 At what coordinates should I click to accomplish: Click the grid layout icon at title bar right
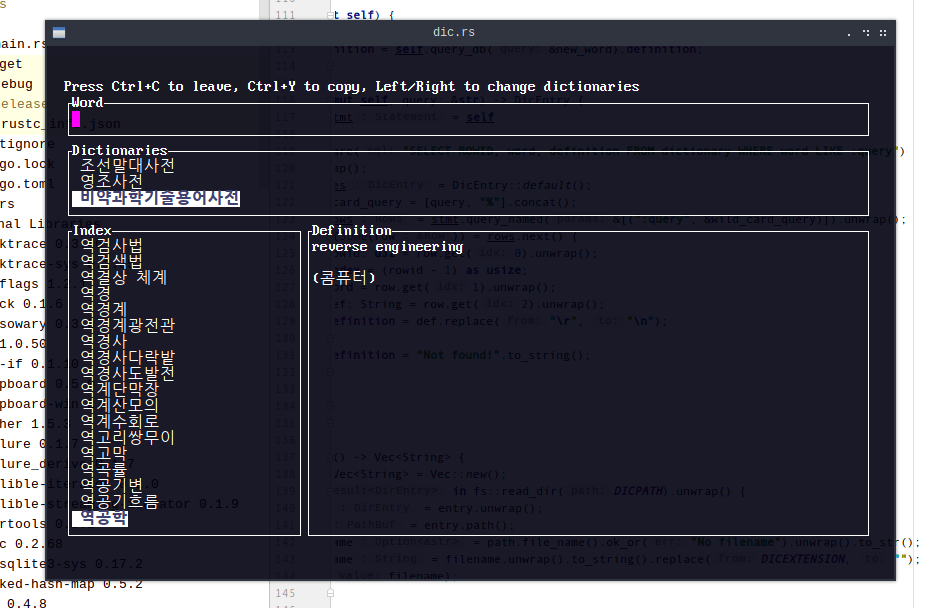[x=883, y=32]
